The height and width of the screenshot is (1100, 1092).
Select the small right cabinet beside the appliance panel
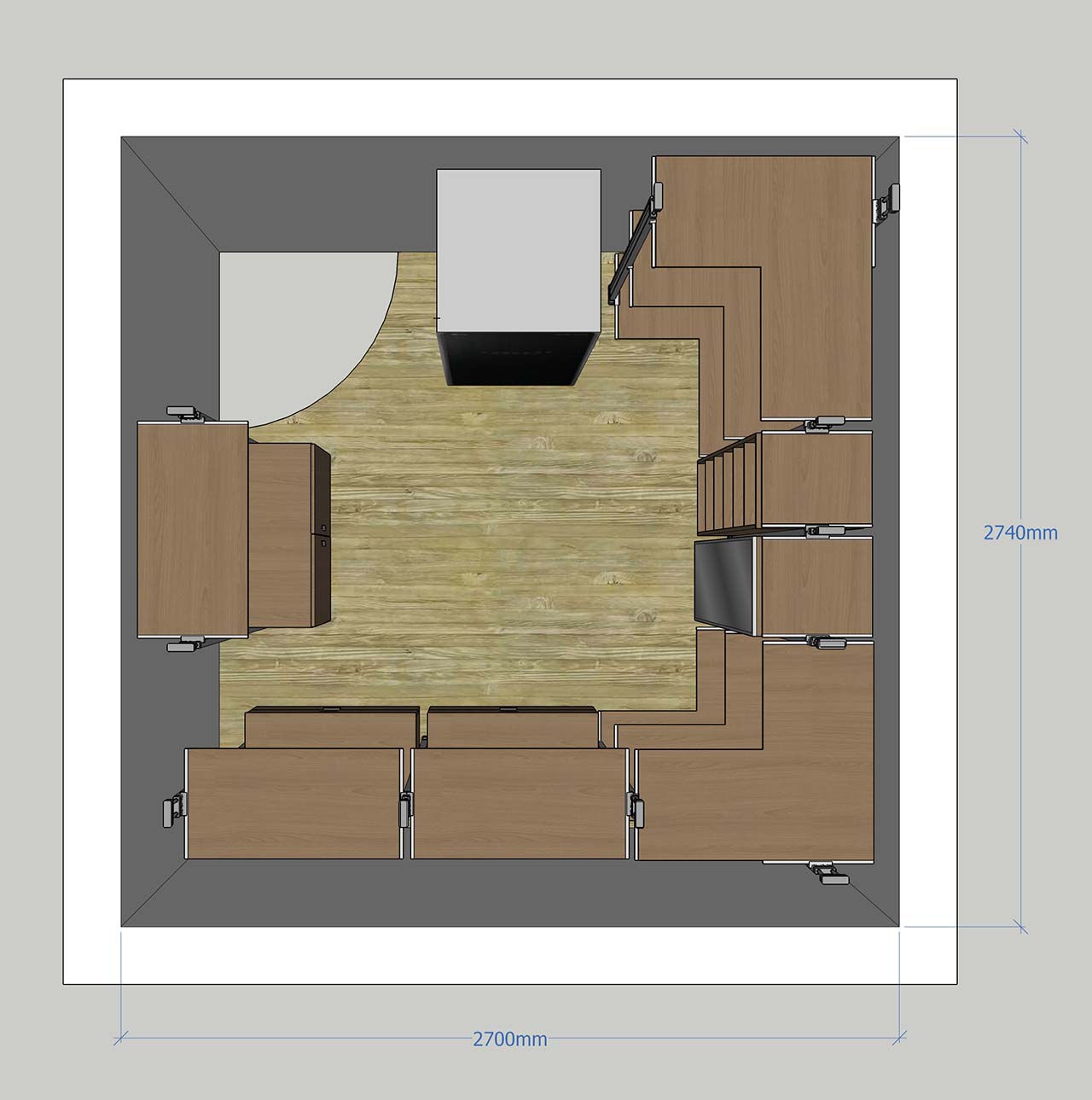816,585
